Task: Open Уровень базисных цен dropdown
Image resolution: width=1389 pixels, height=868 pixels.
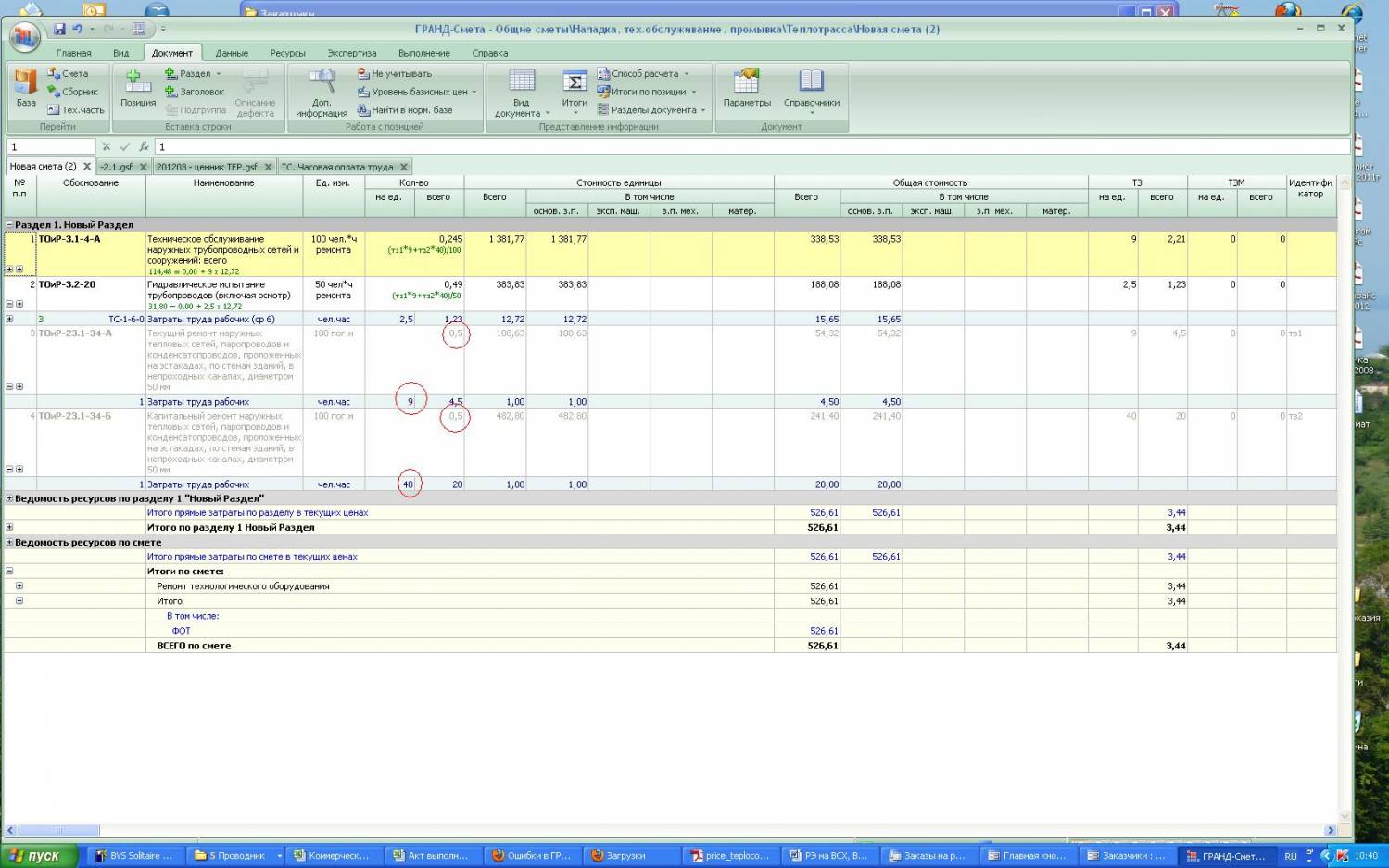Action: pyautogui.click(x=419, y=92)
